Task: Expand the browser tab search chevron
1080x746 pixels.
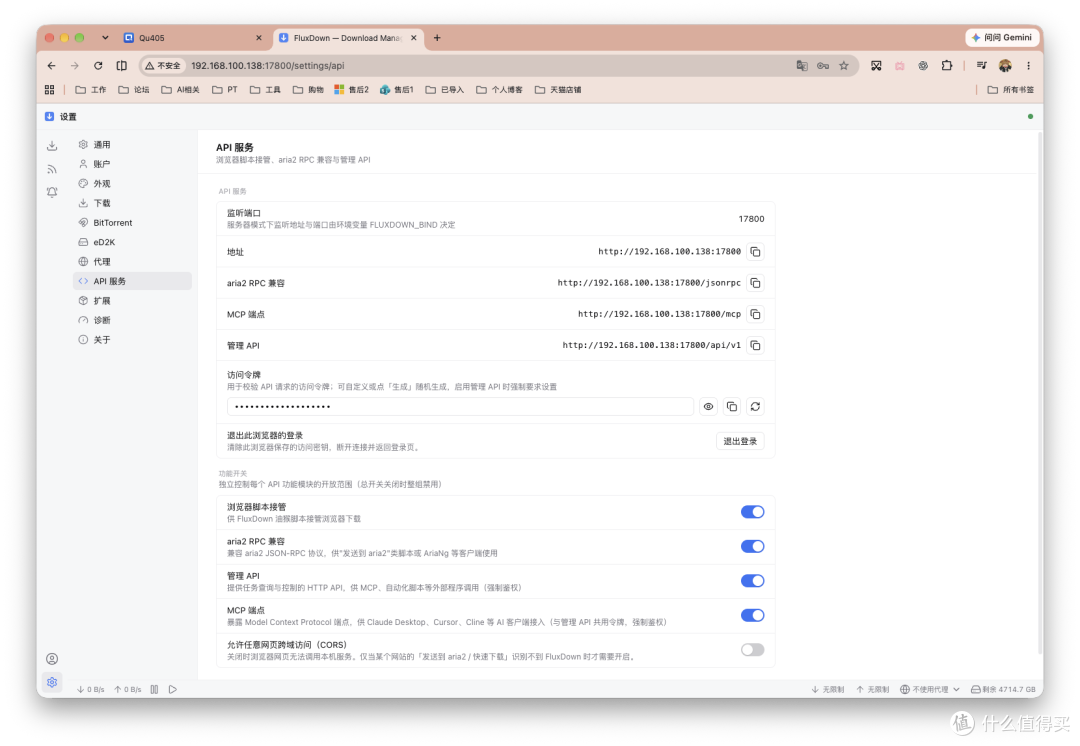Action: point(105,38)
